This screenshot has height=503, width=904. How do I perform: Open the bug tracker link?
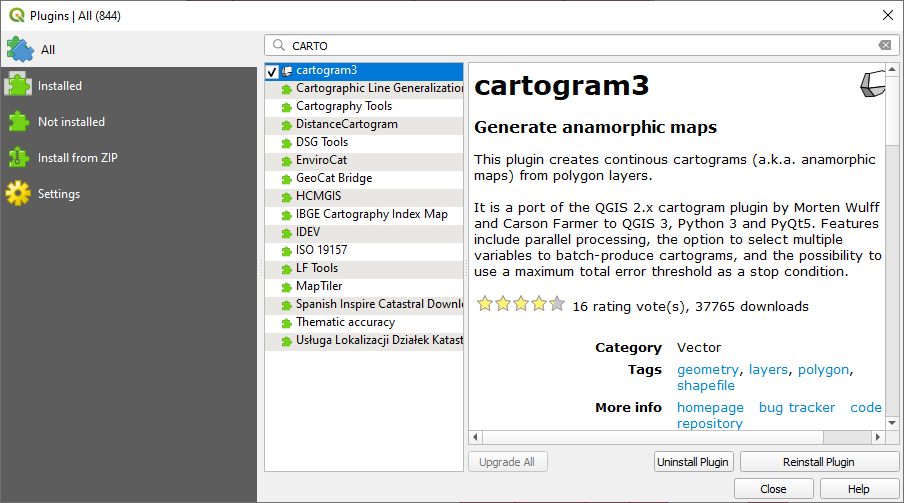[796, 407]
